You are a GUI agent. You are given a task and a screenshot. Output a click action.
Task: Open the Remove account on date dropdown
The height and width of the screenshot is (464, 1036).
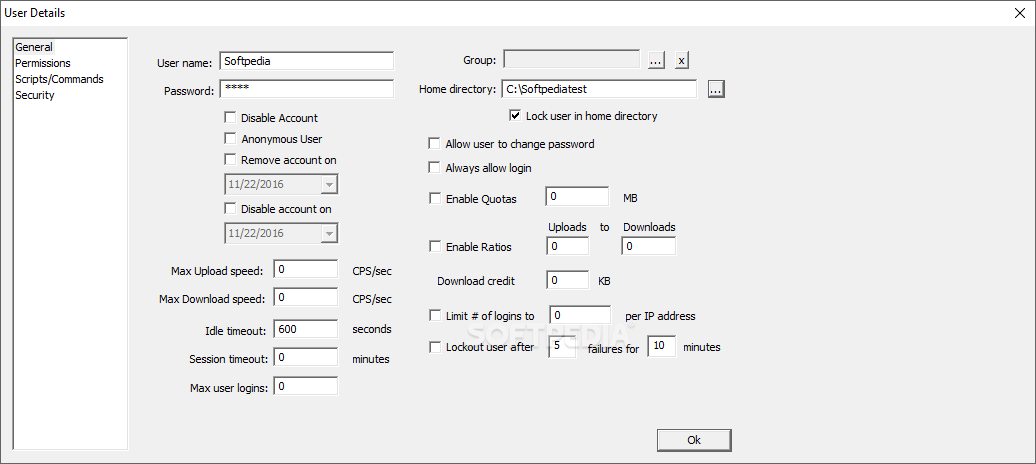click(329, 185)
